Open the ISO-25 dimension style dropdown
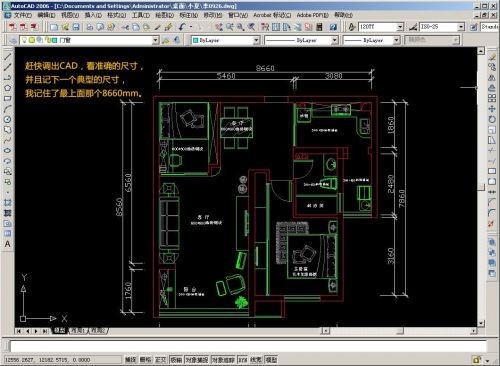Screen dimensions: 500x366 (x=442, y=27)
